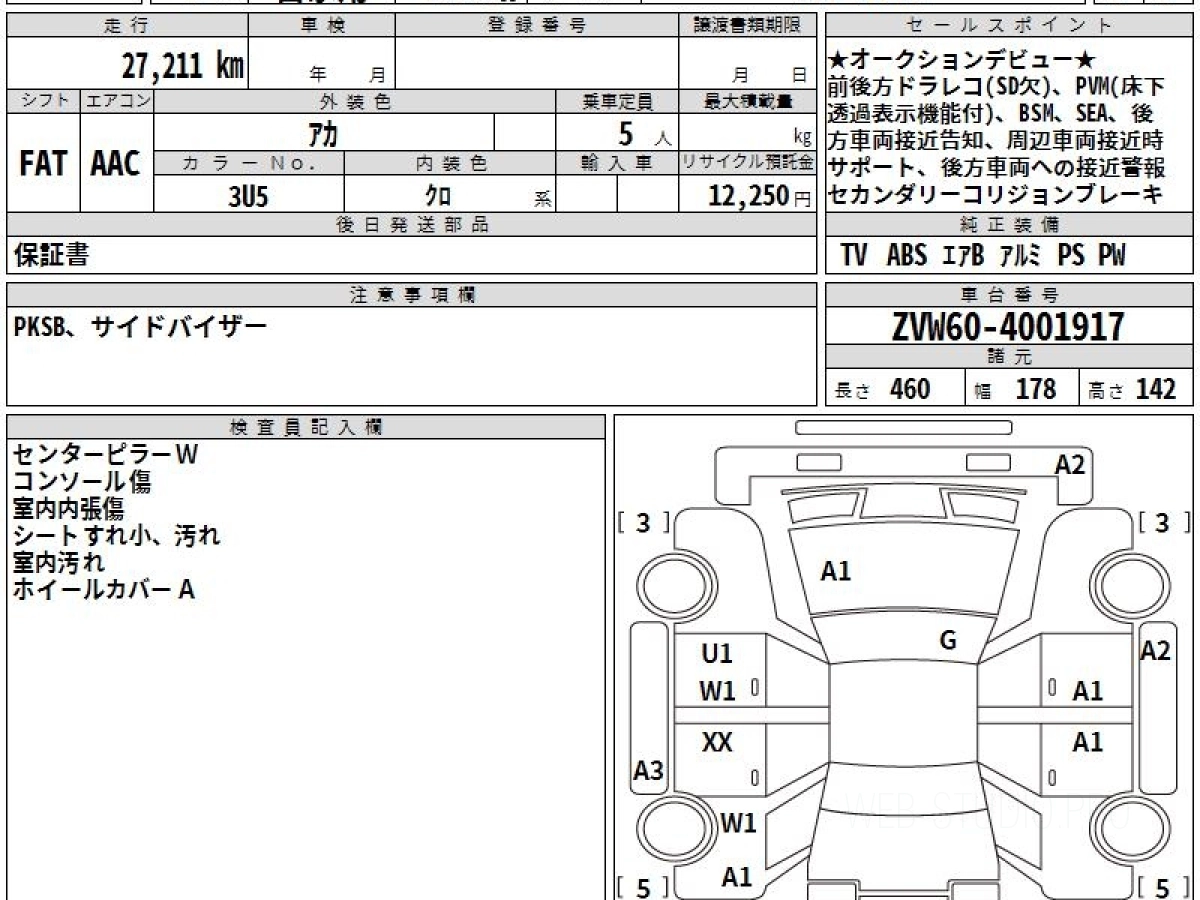Click the AAC air conditioner value
Image resolution: width=1200 pixels, height=900 pixels.
(116, 164)
